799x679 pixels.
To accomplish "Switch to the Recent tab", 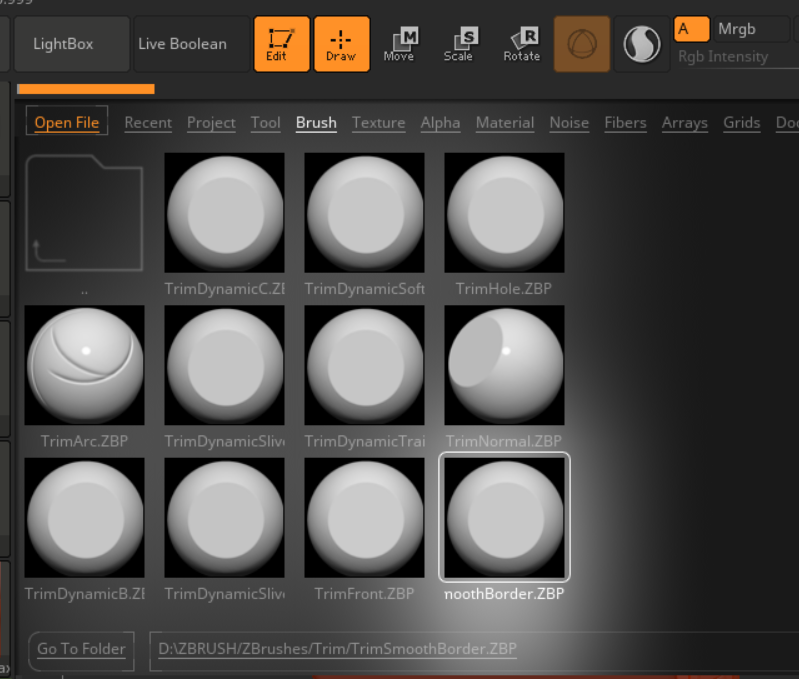I will [x=148, y=123].
